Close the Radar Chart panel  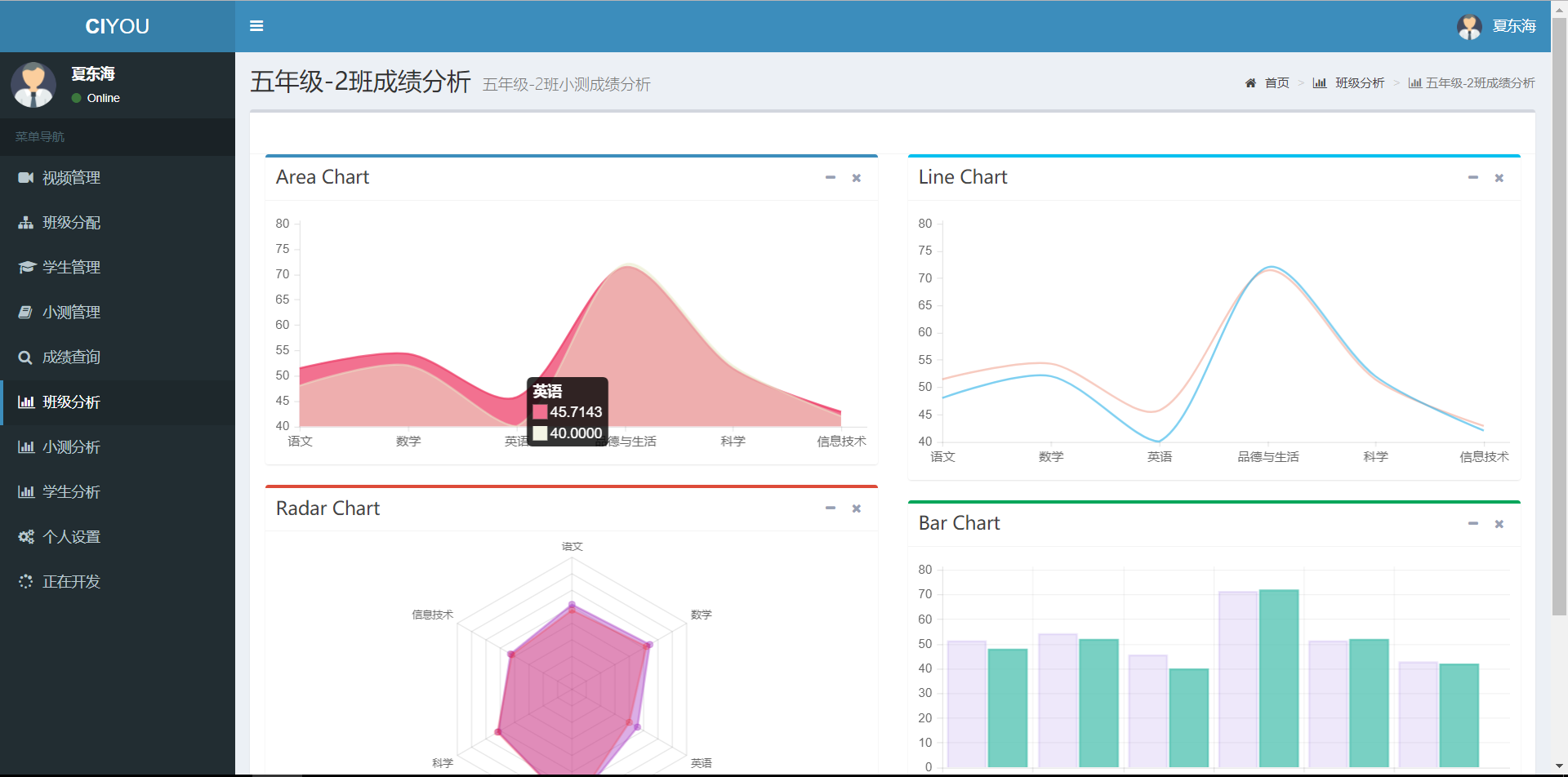tap(857, 508)
